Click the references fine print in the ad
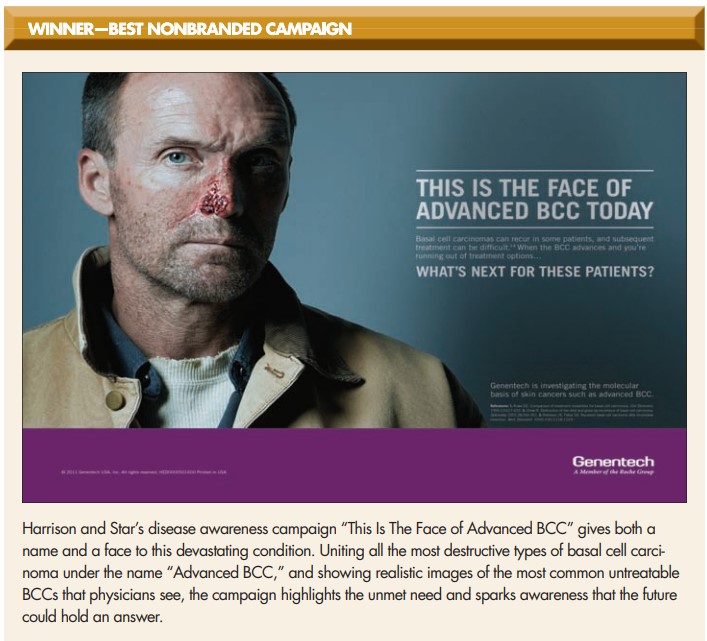The image size is (707, 641). [x=571, y=410]
